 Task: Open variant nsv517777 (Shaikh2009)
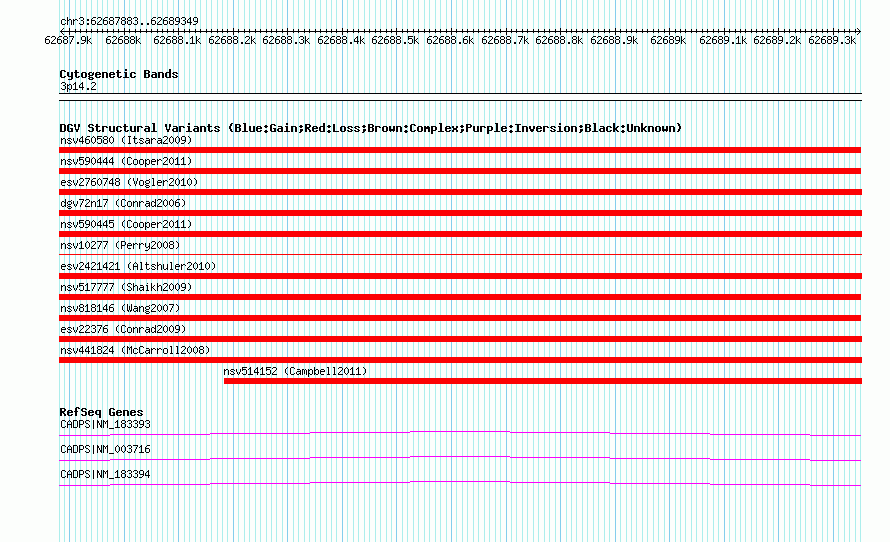[x=126, y=287]
